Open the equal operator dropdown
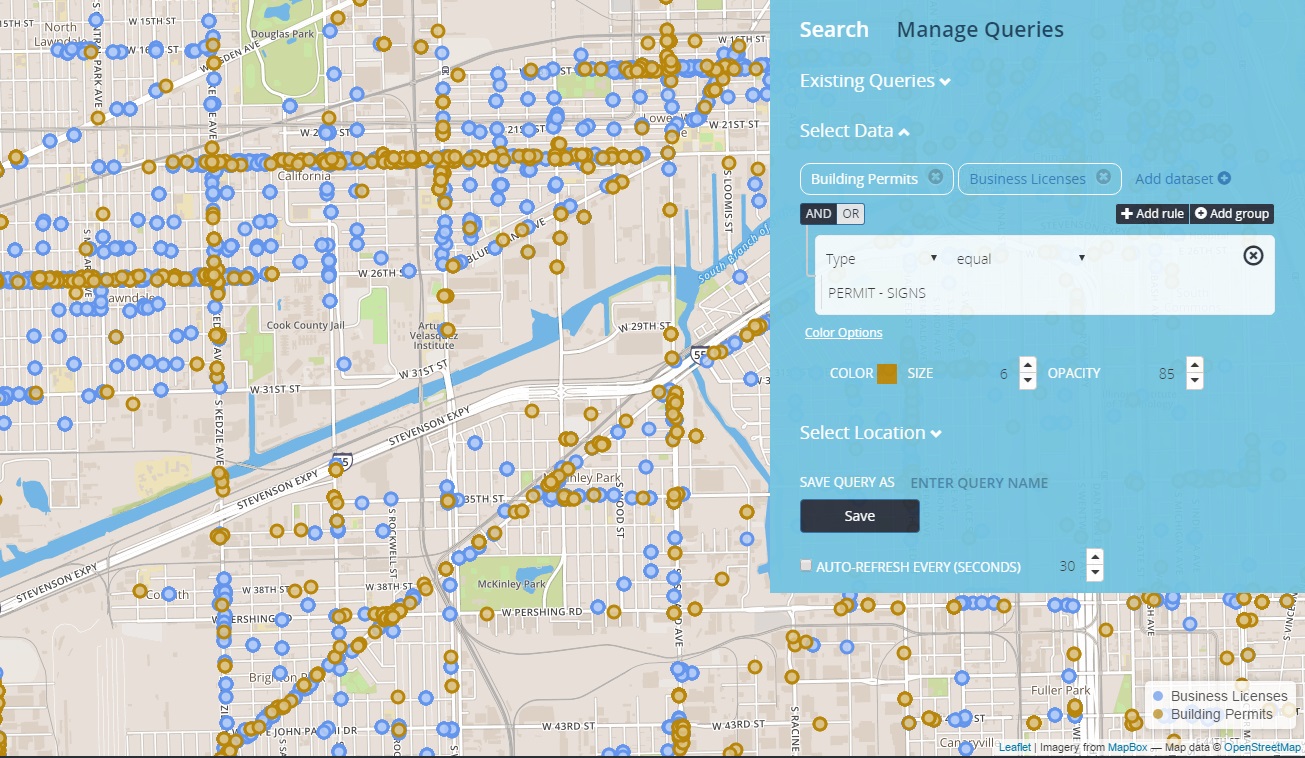The height and width of the screenshot is (758, 1305). coord(1020,259)
